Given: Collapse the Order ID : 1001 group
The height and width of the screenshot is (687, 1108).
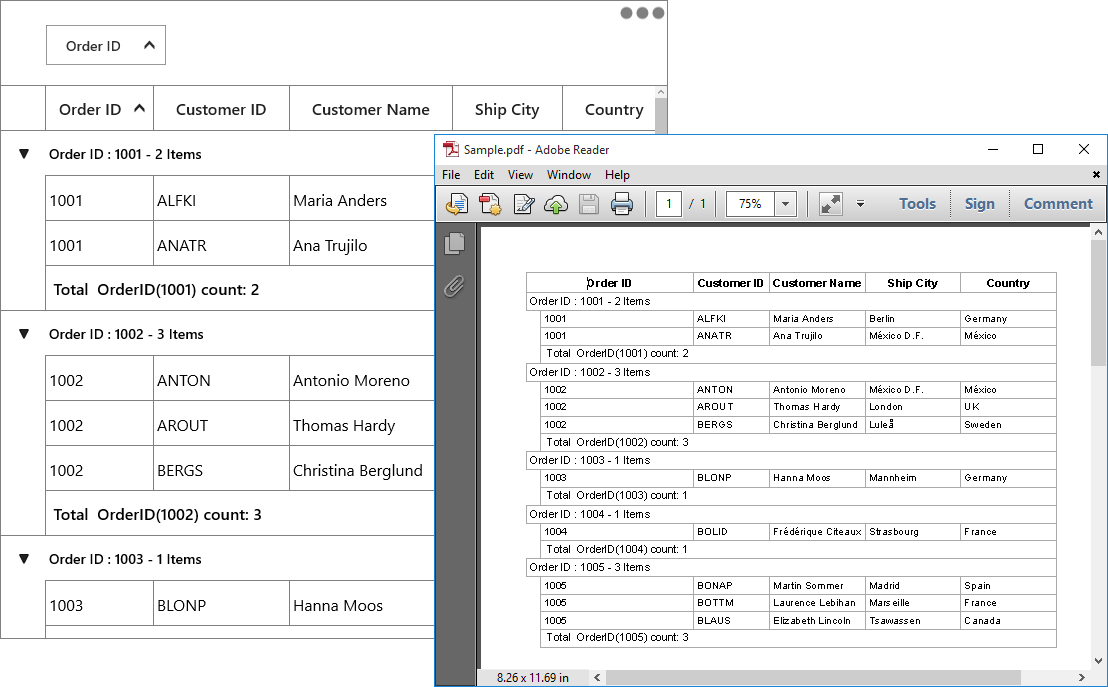Looking at the screenshot, I should (x=24, y=153).
